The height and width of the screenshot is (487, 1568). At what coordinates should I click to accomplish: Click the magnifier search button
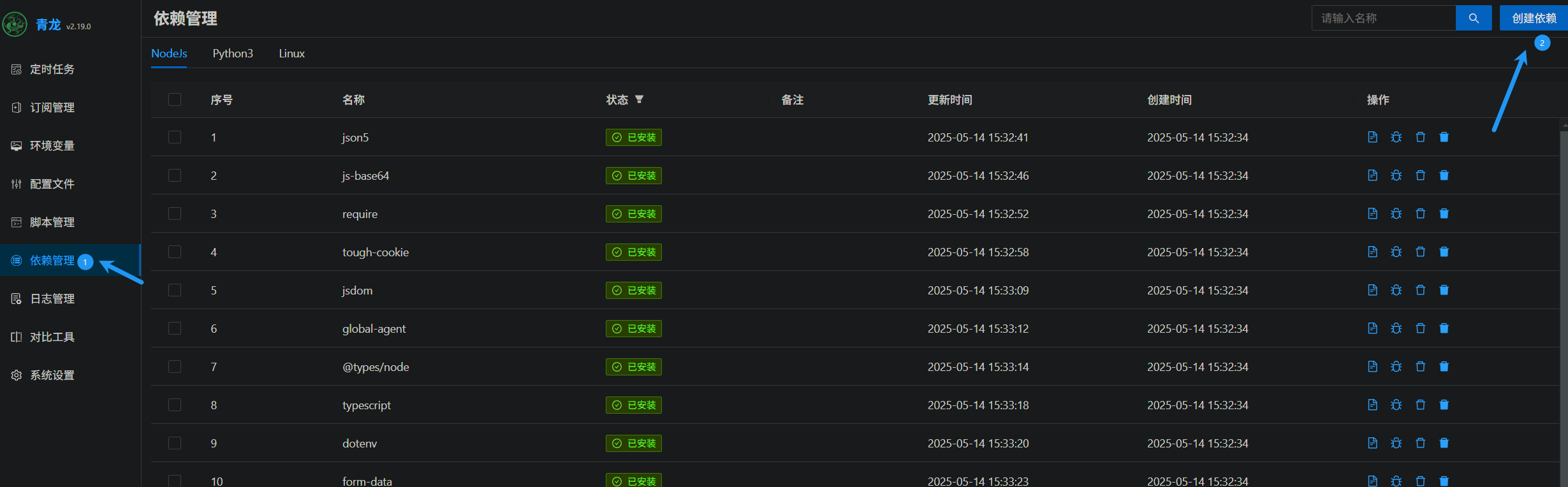click(x=1474, y=18)
